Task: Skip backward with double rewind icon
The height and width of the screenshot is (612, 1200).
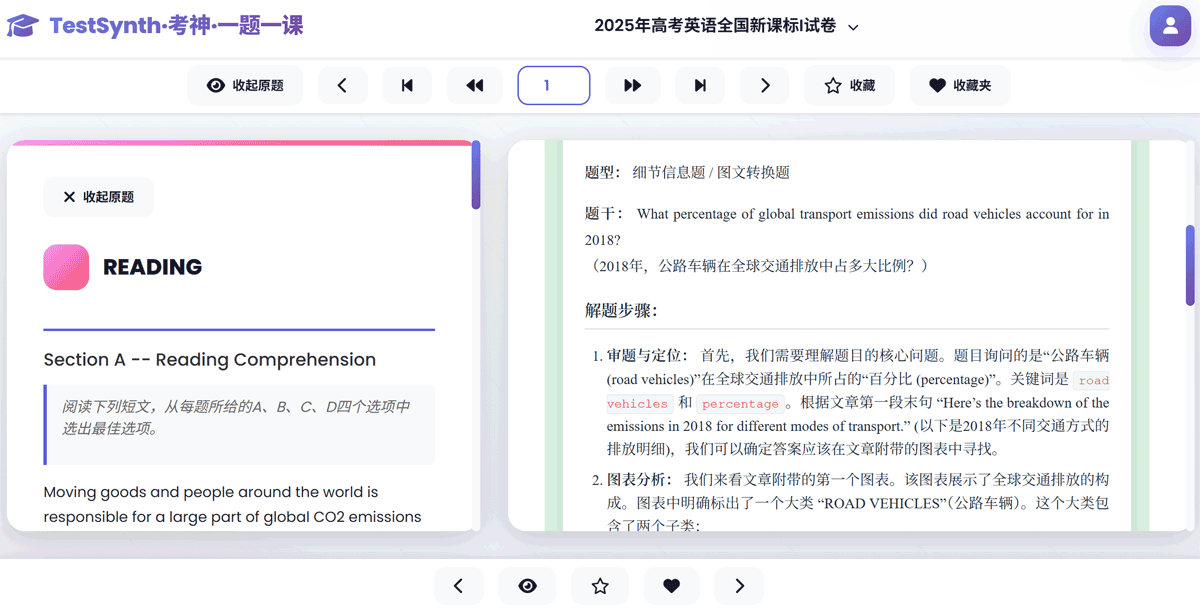Action: click(x=475, y=86)
